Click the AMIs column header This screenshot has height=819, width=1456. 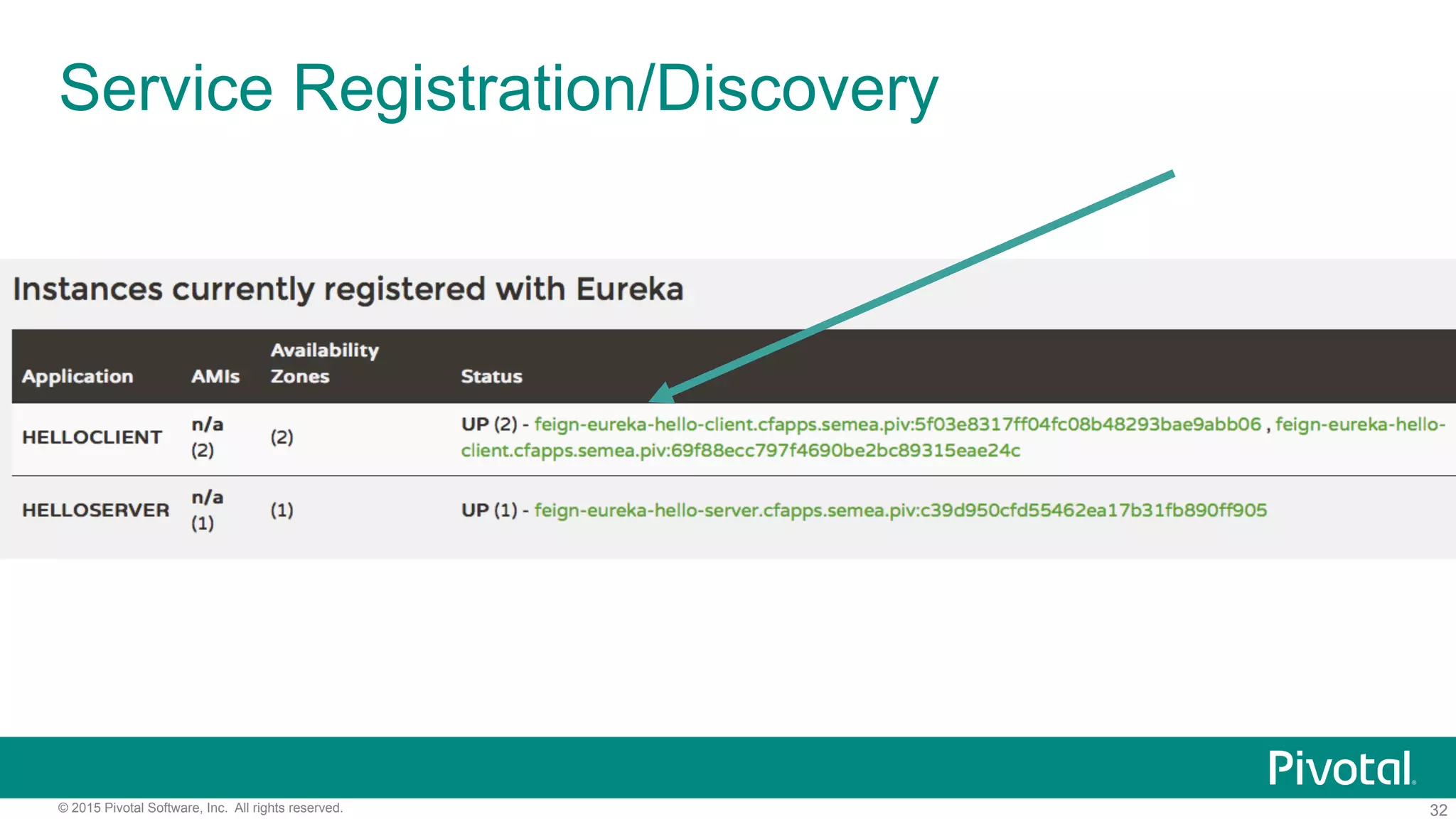215,377
